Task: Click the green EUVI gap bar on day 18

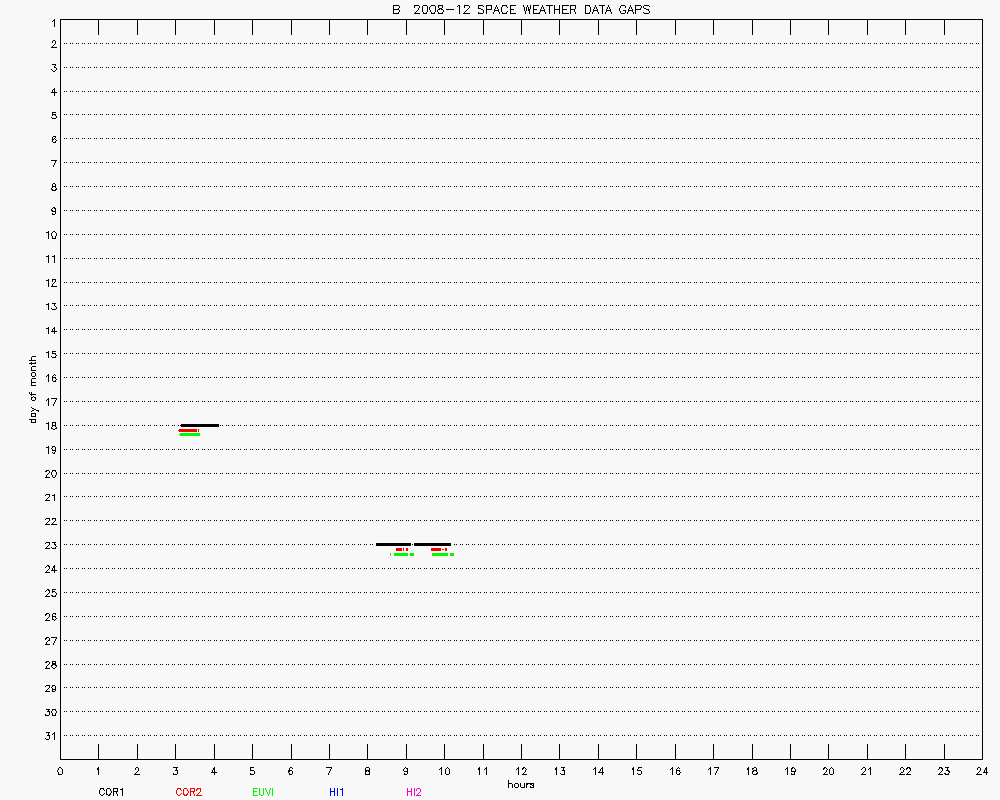Action: click(x=189, y=435)
